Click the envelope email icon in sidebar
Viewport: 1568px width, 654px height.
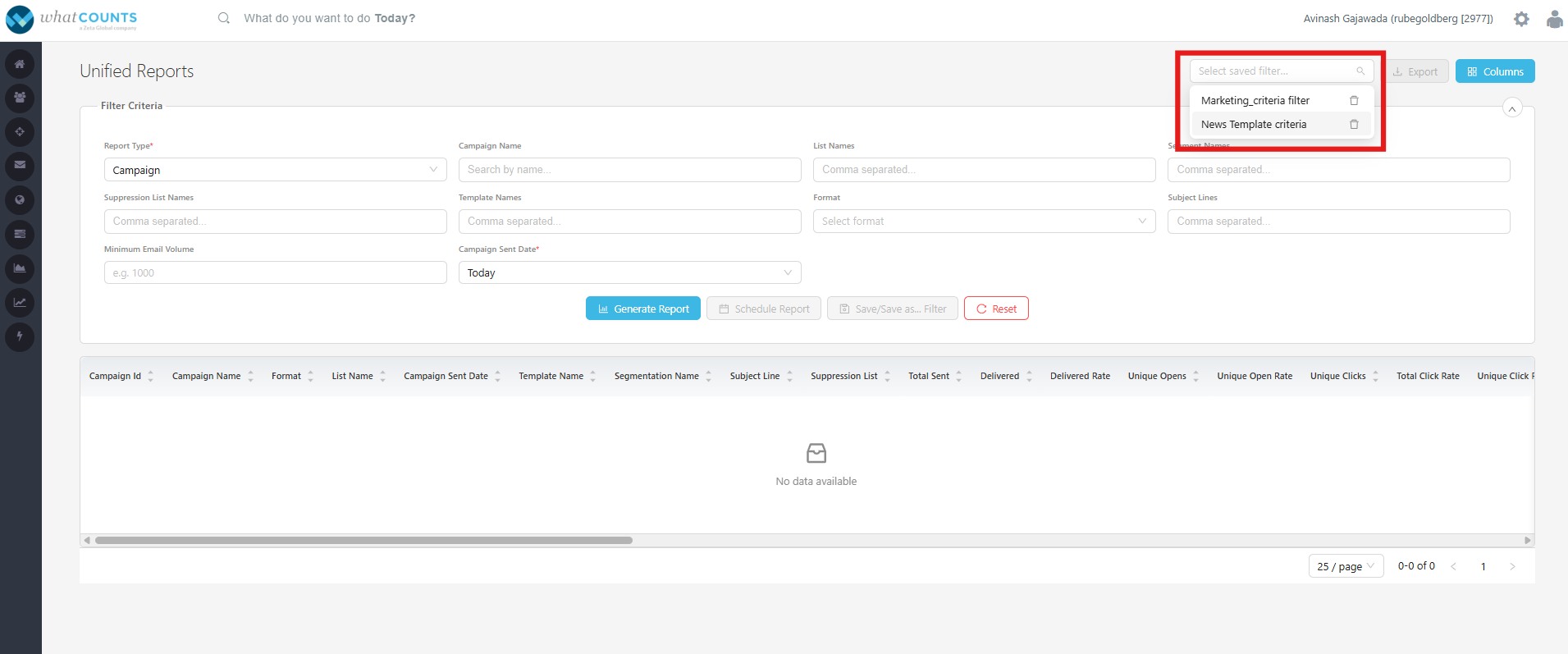point(20,165)
